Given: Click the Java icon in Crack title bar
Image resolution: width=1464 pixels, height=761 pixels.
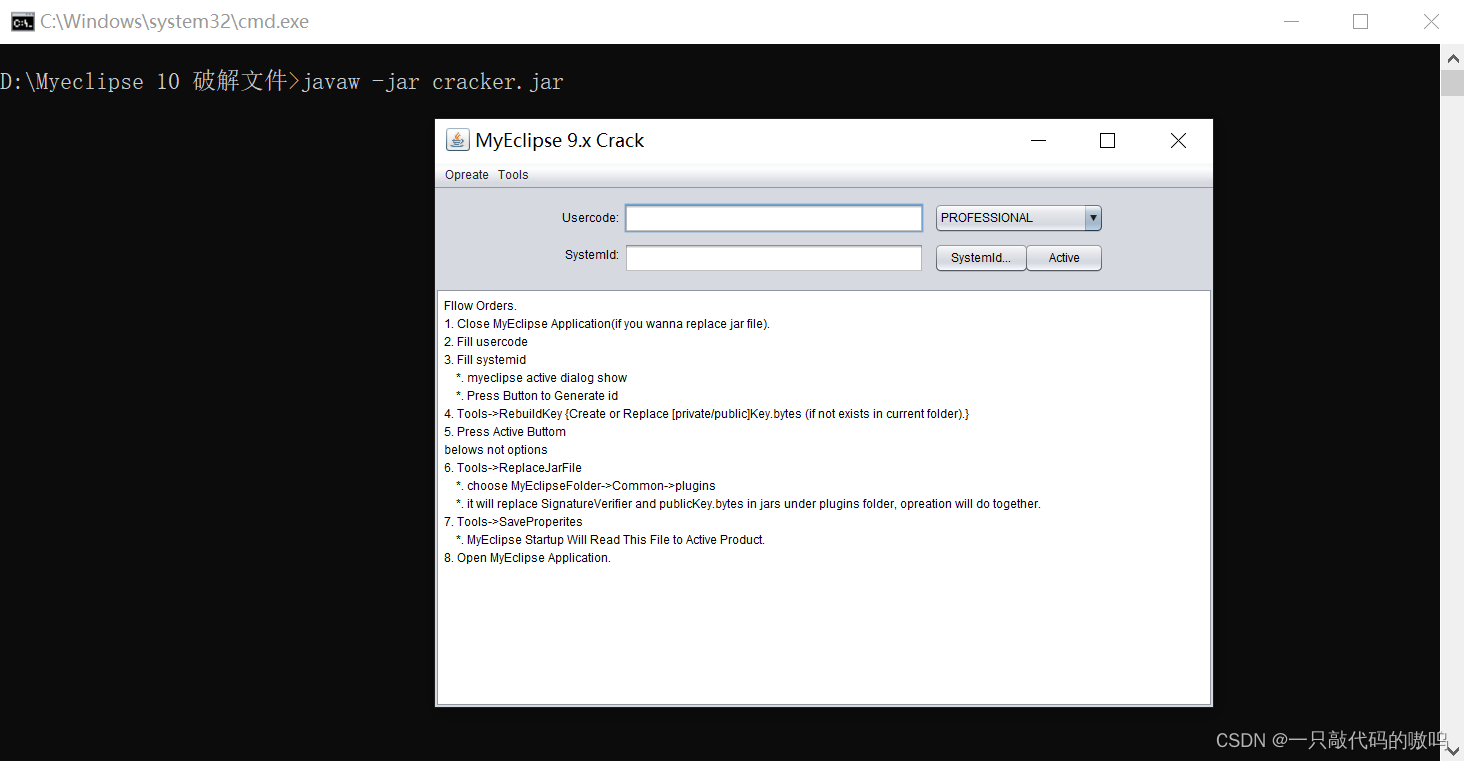Looking at the screenshot, I should [457, 140].
